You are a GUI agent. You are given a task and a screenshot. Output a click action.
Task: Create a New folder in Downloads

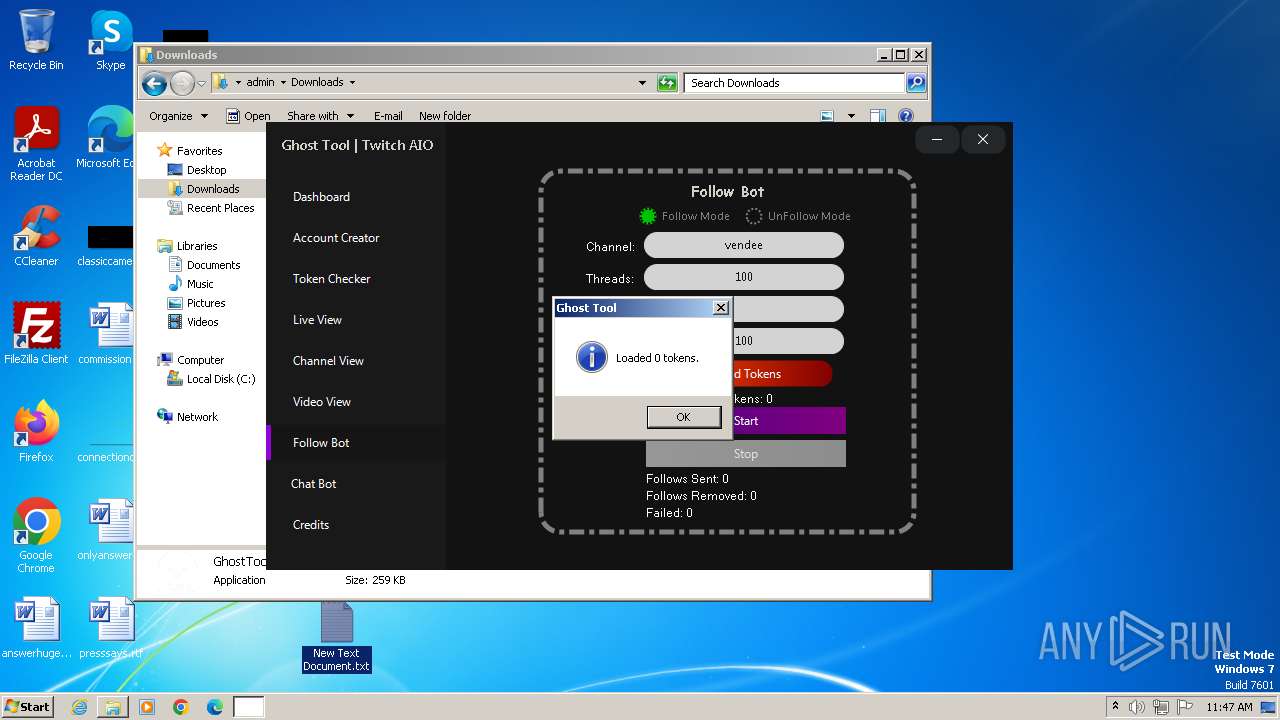click(x=445, y=116)
